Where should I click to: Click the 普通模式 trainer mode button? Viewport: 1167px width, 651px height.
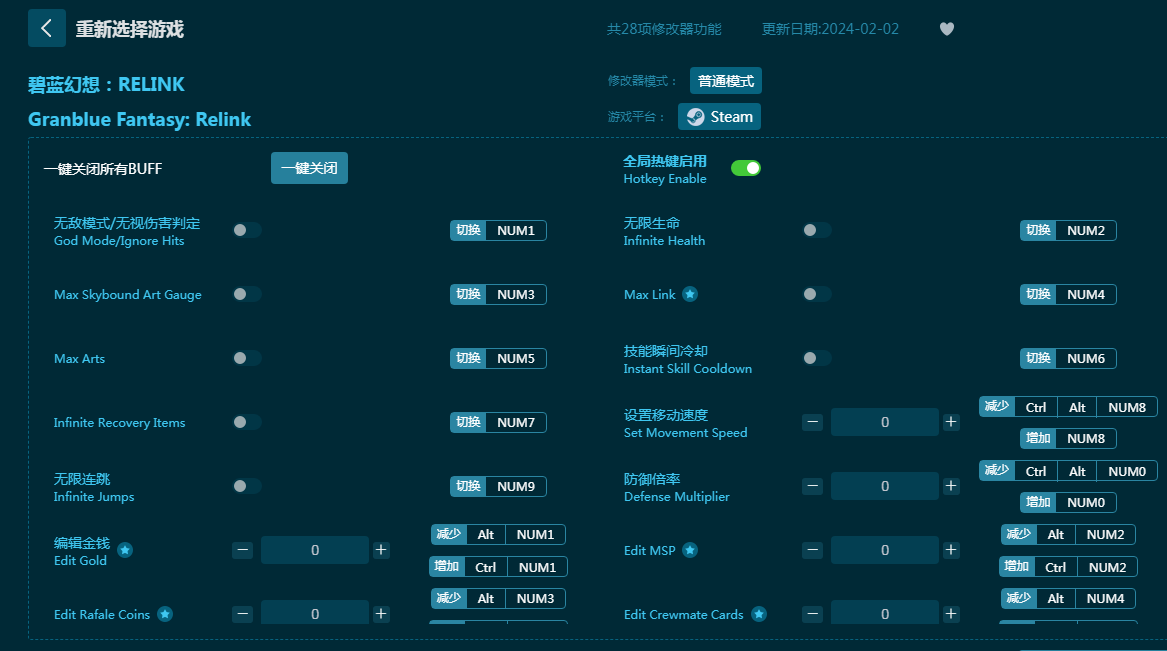[x=726, y=81]
